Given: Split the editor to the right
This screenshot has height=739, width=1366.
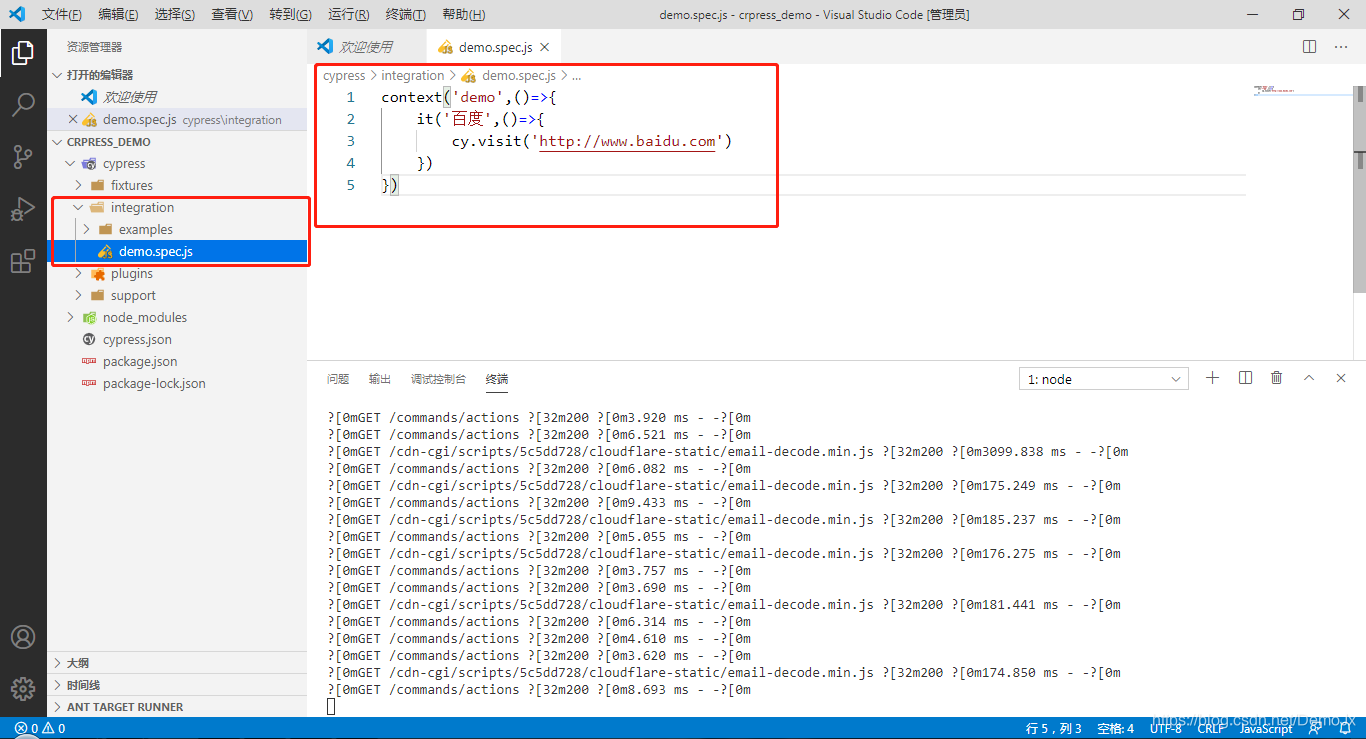Looking at the screenshot, I should [1309, 47].
